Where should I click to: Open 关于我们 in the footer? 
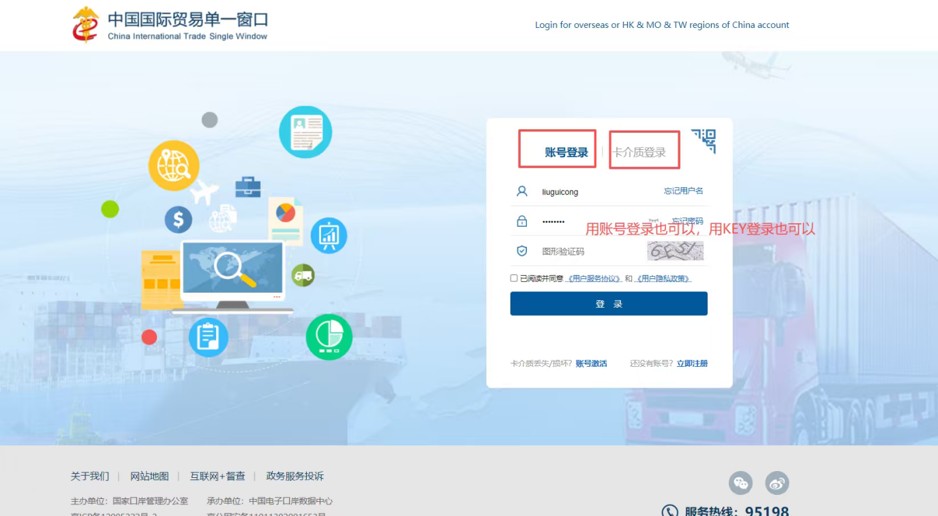click(x=90, y=476)
